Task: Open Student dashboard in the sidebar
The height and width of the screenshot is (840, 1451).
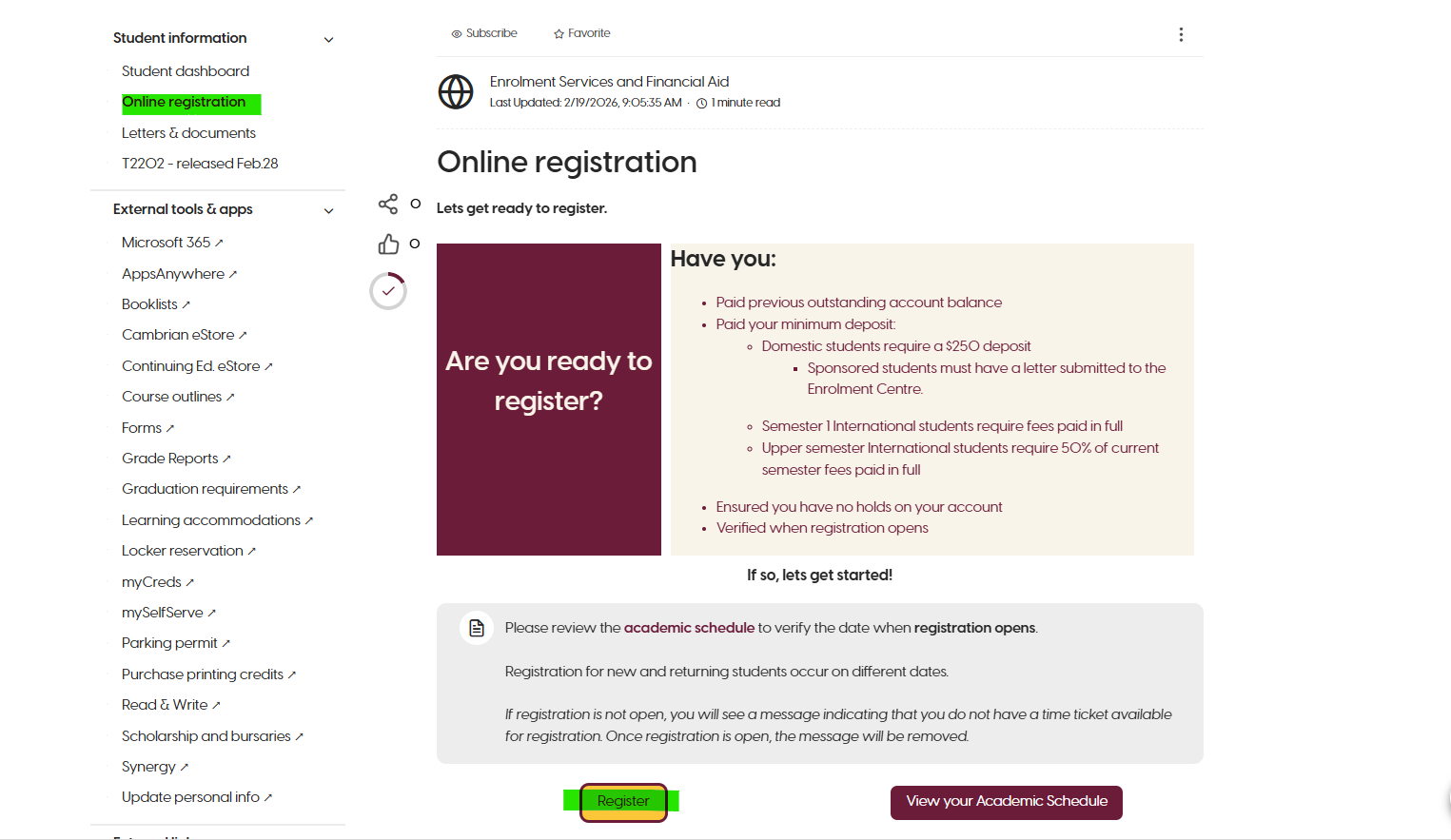Action: click(x=186, y=71)
